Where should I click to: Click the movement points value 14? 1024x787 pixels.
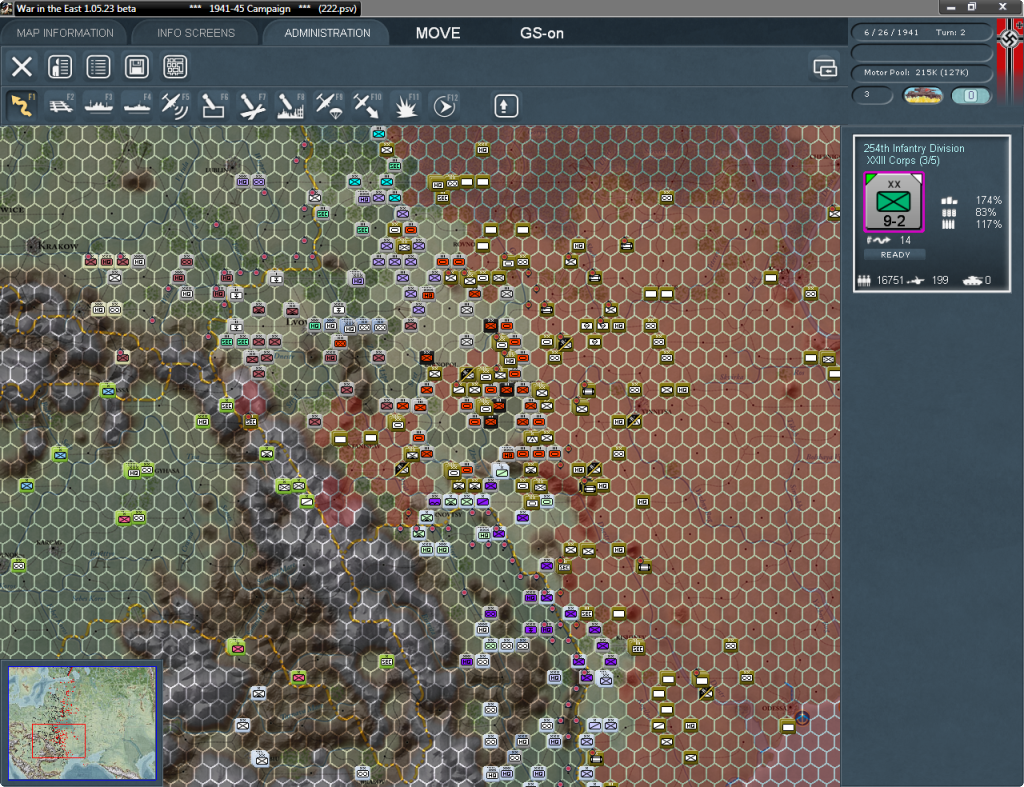point(905,240)
